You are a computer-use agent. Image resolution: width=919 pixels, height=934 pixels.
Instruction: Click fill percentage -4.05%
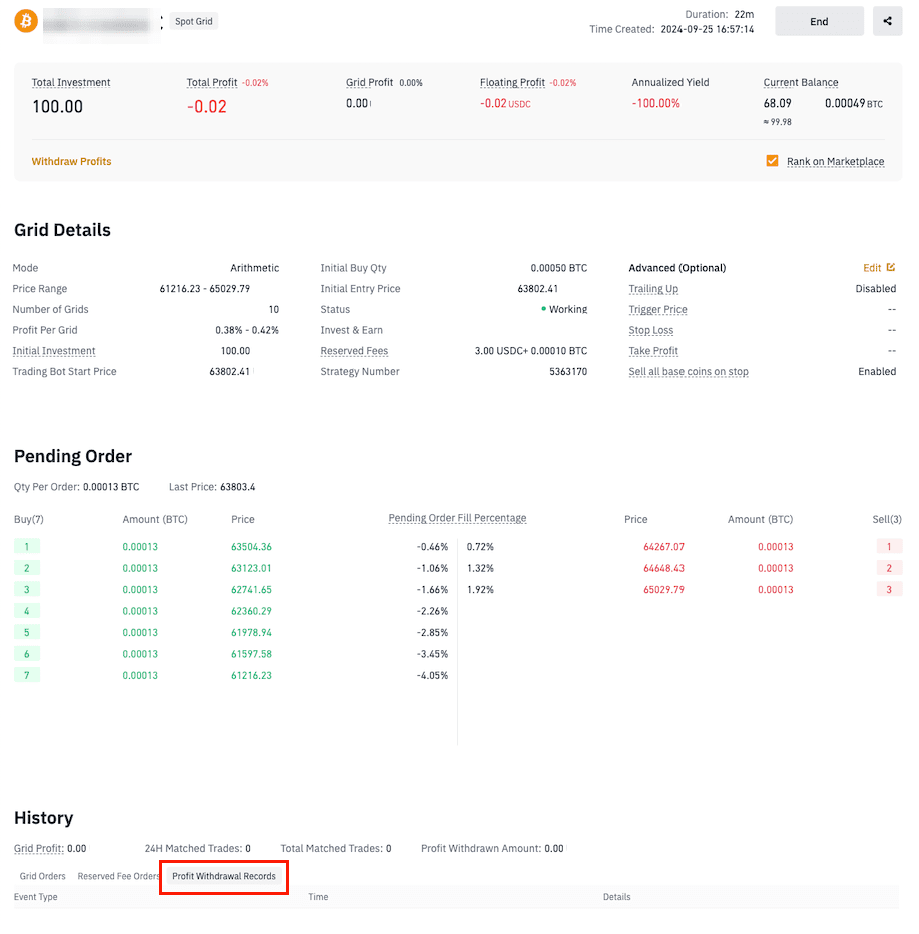[432, 675]
